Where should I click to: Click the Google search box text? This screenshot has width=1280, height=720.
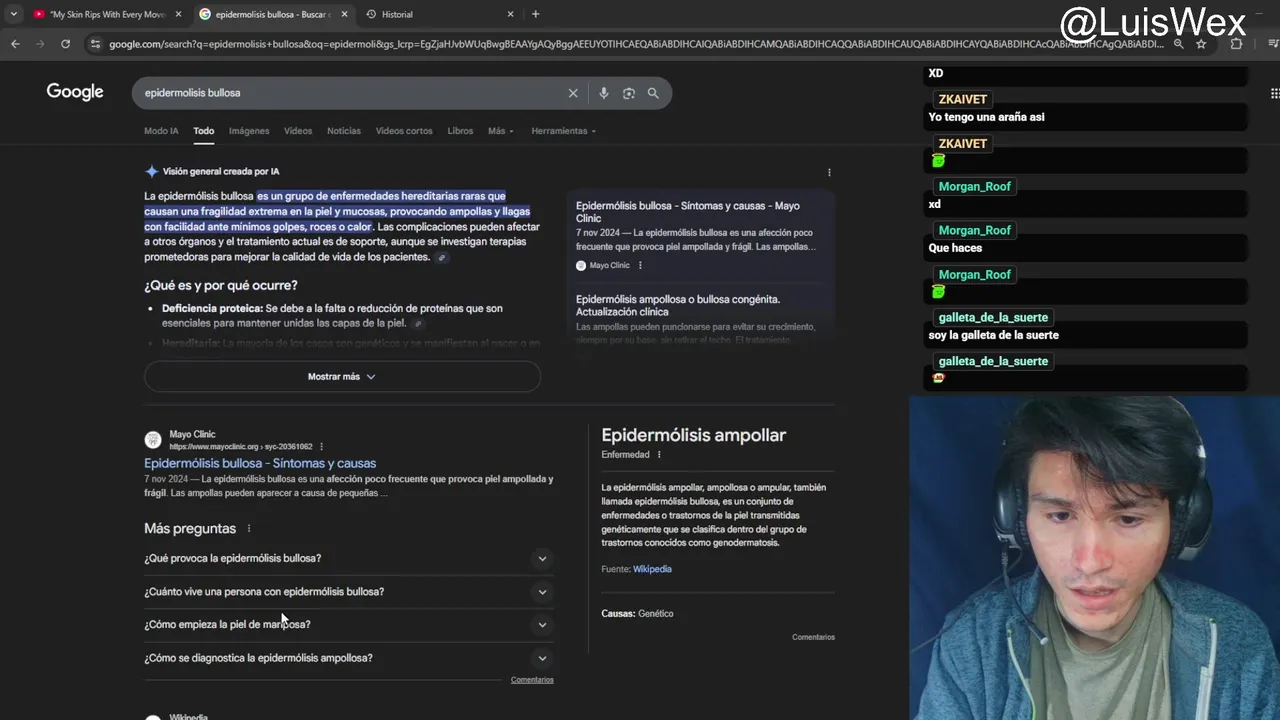point(193,93)
